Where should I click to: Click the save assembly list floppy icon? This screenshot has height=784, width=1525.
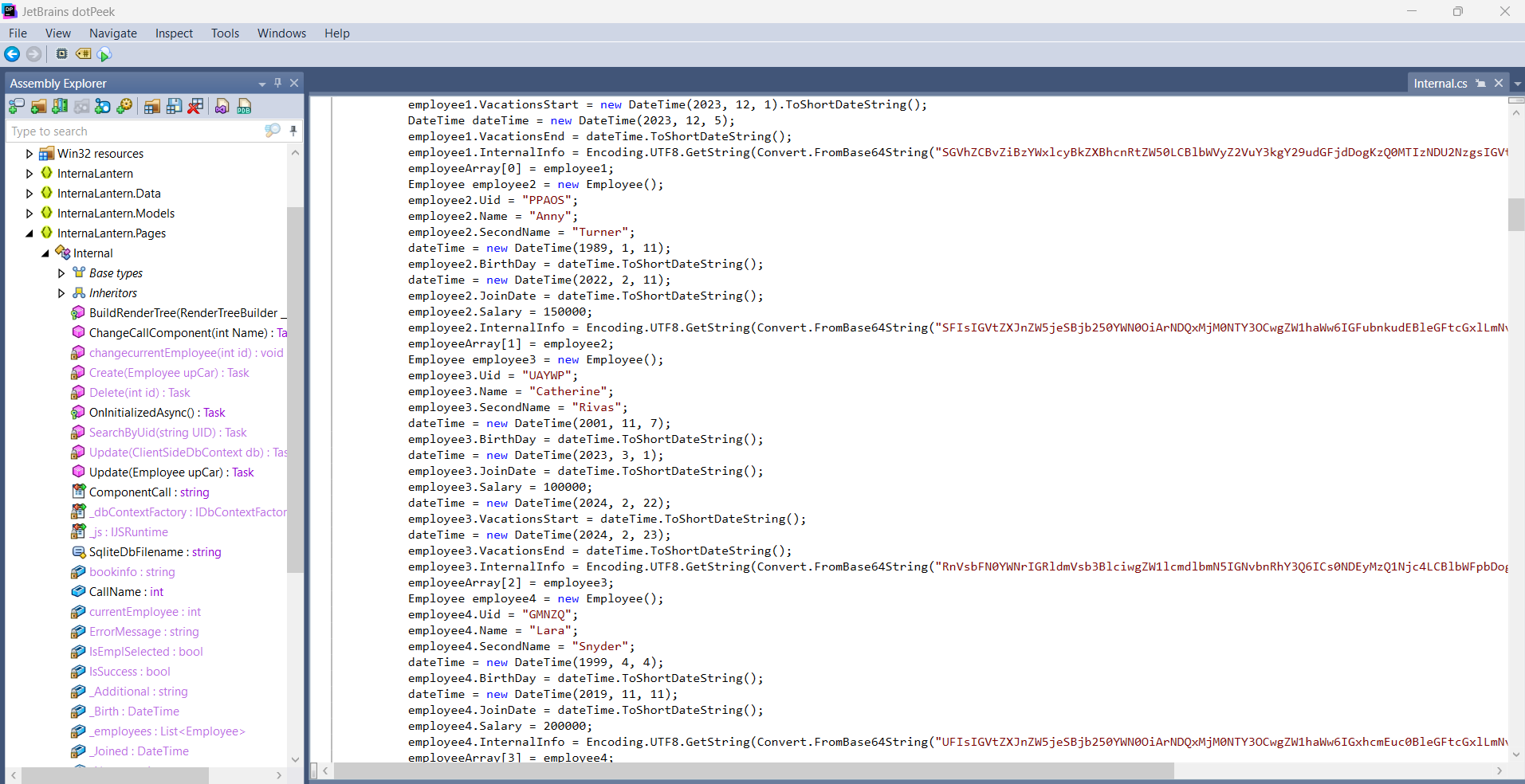coord(174,107)
